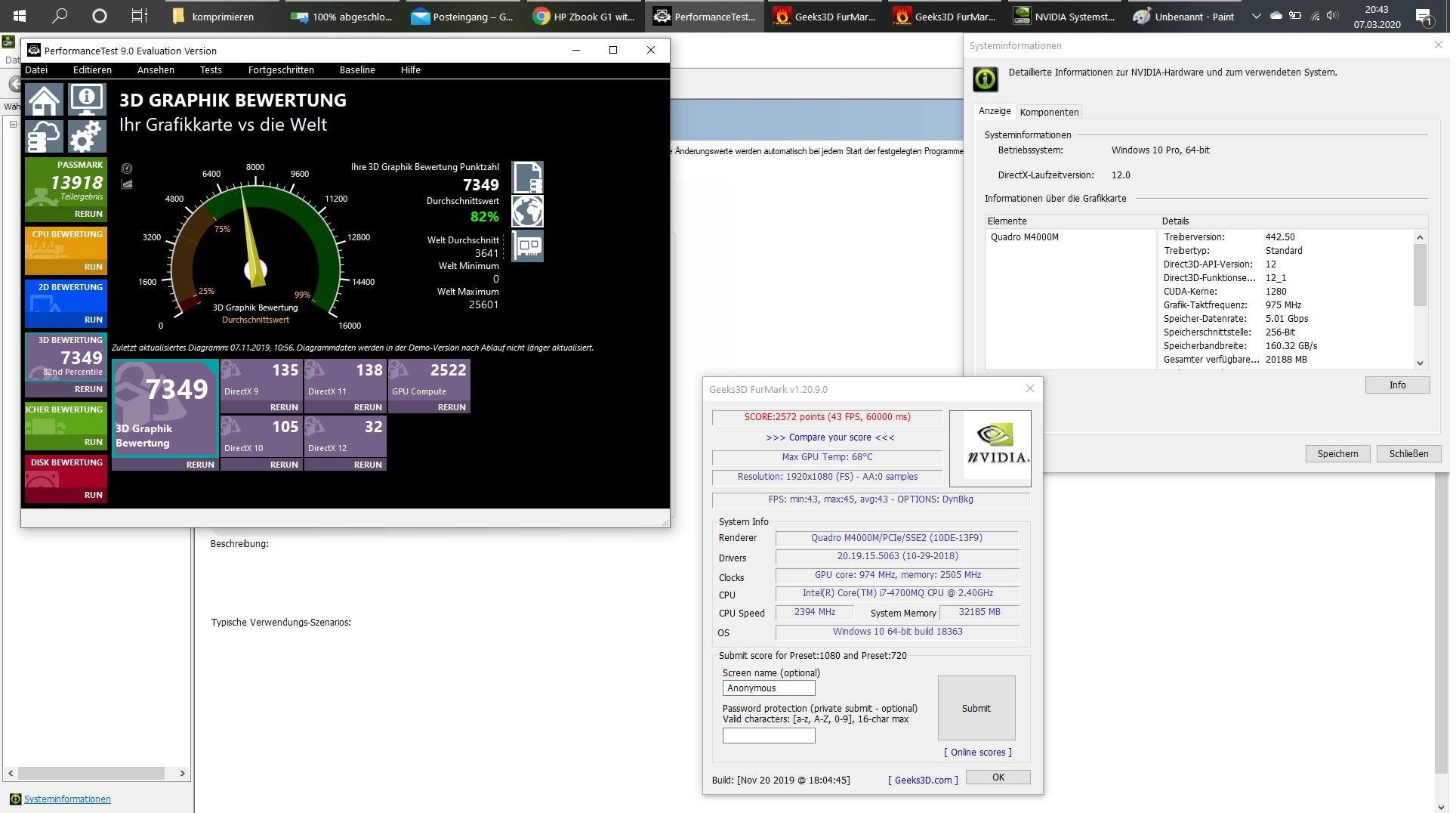This screenshot has width=1456, height=813.
Task: Click the baseline document icon beside score
Action: point(527,178)
